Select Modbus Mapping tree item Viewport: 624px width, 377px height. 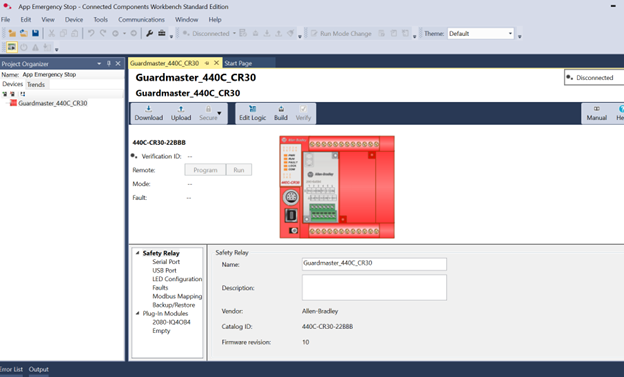point(177,296)
